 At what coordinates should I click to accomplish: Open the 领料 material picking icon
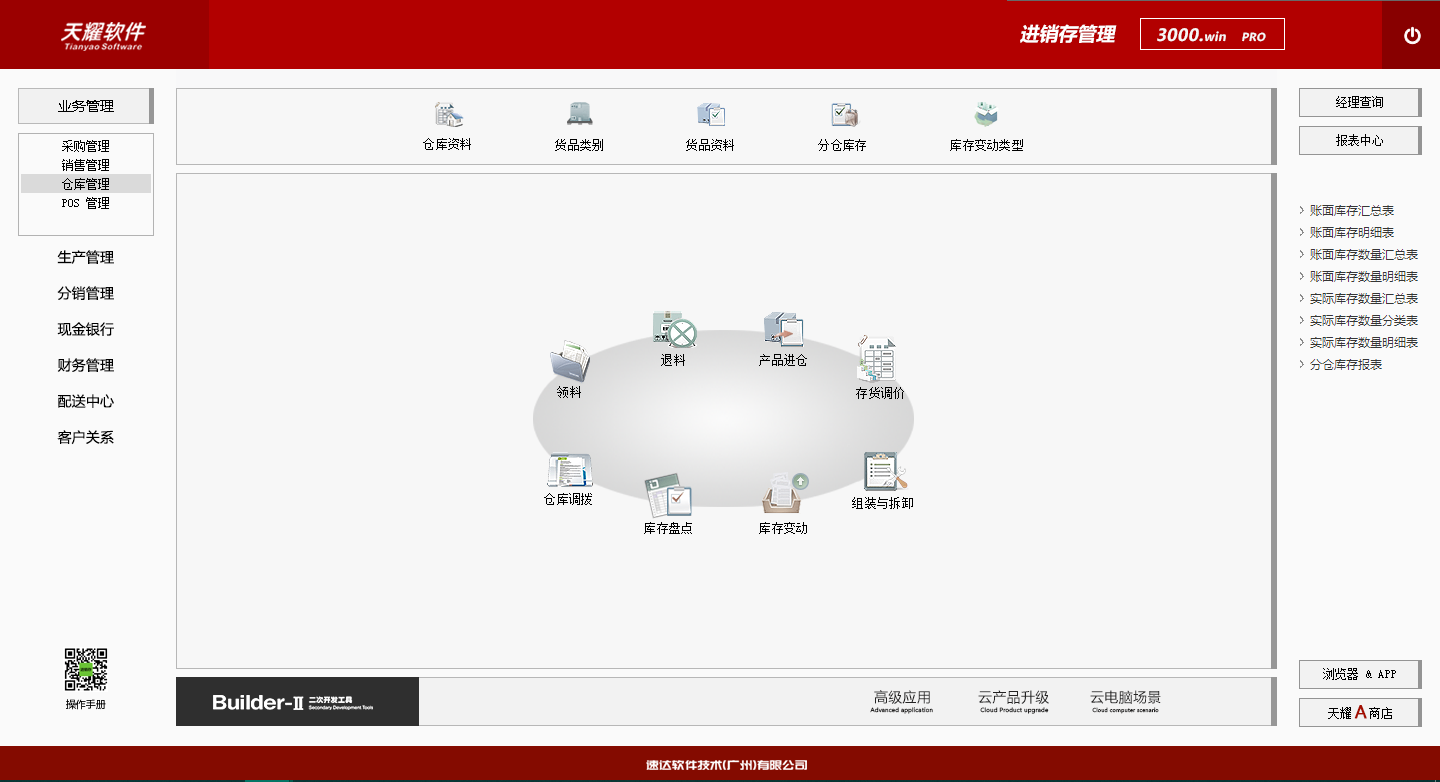point(569,361)
